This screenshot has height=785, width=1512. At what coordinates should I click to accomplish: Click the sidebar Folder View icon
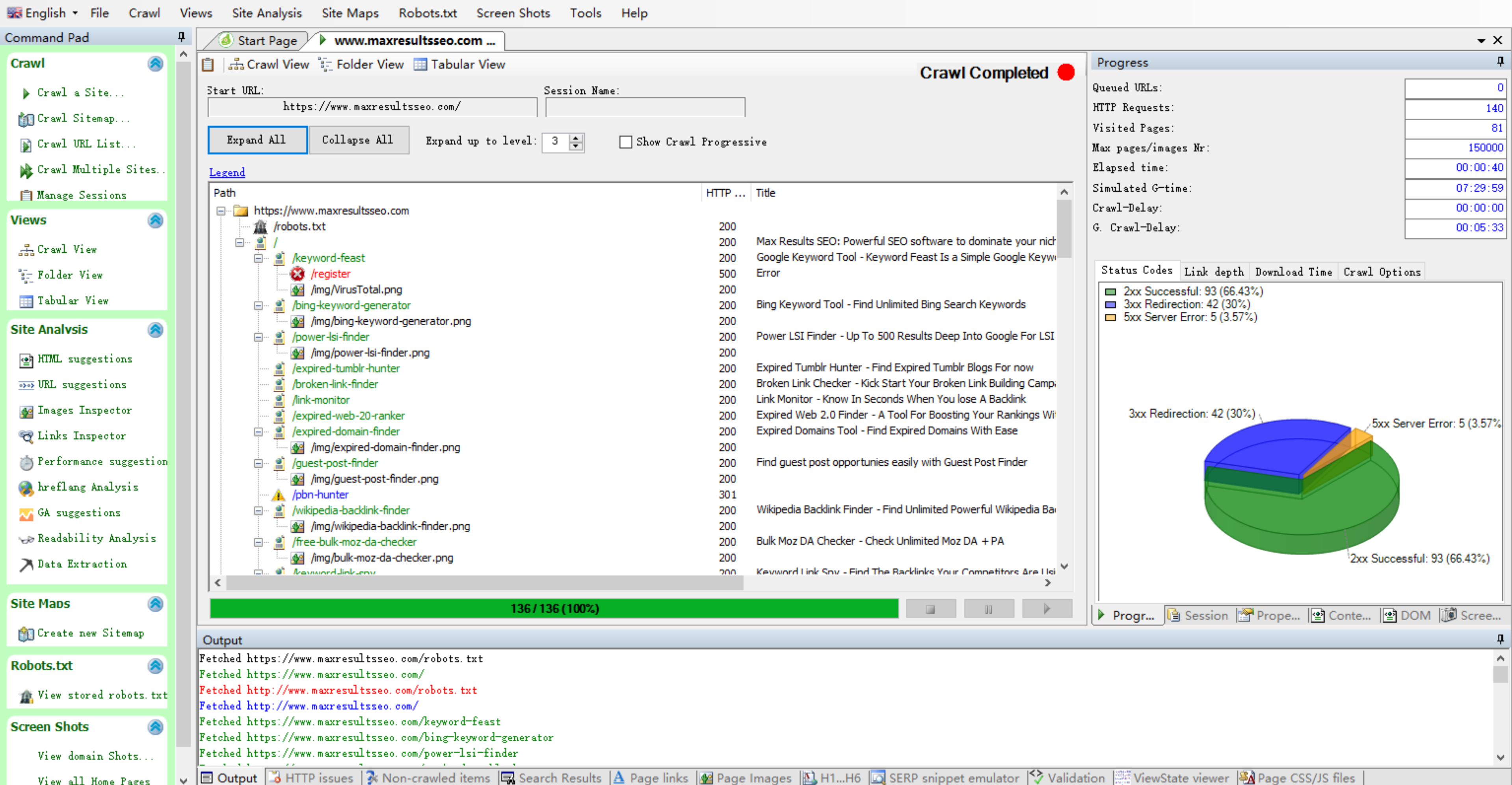point(26,275)
